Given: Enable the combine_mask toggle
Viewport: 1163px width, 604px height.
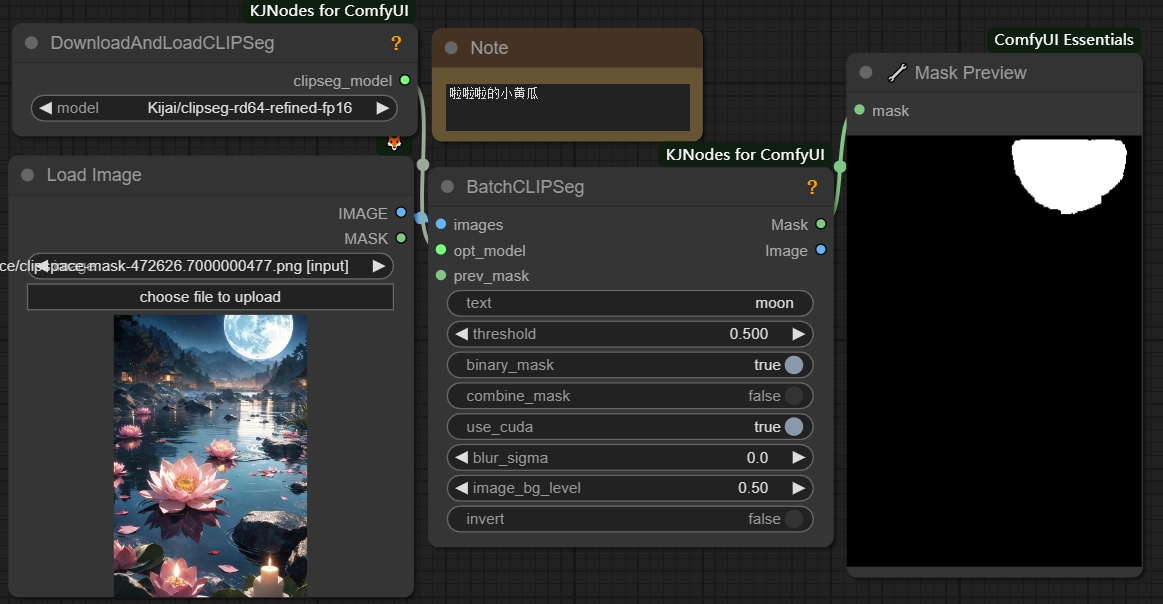Looking at the screenshot, I should click(793, 396).
